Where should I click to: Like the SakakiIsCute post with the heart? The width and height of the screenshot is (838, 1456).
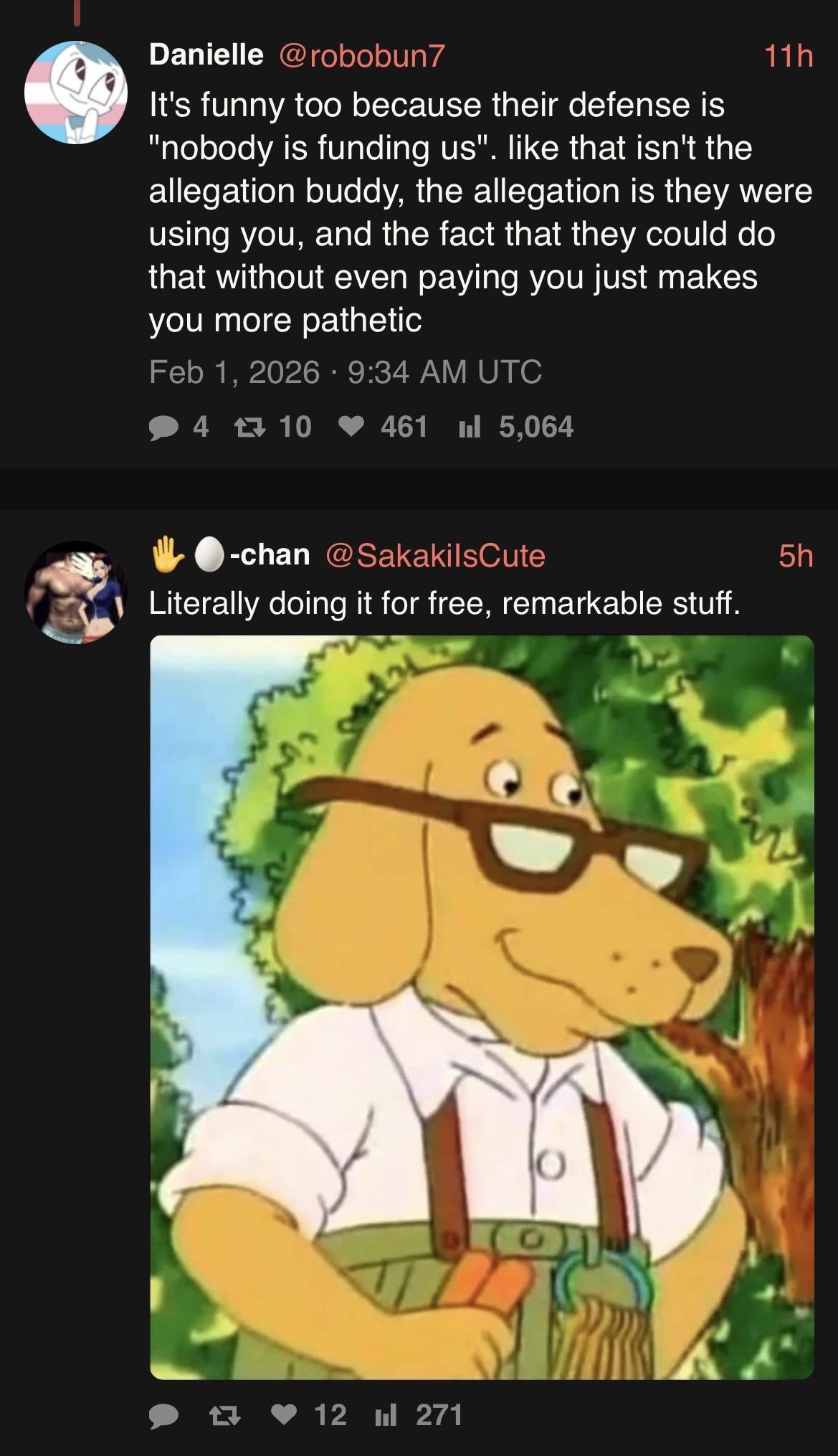point(285,1415)
